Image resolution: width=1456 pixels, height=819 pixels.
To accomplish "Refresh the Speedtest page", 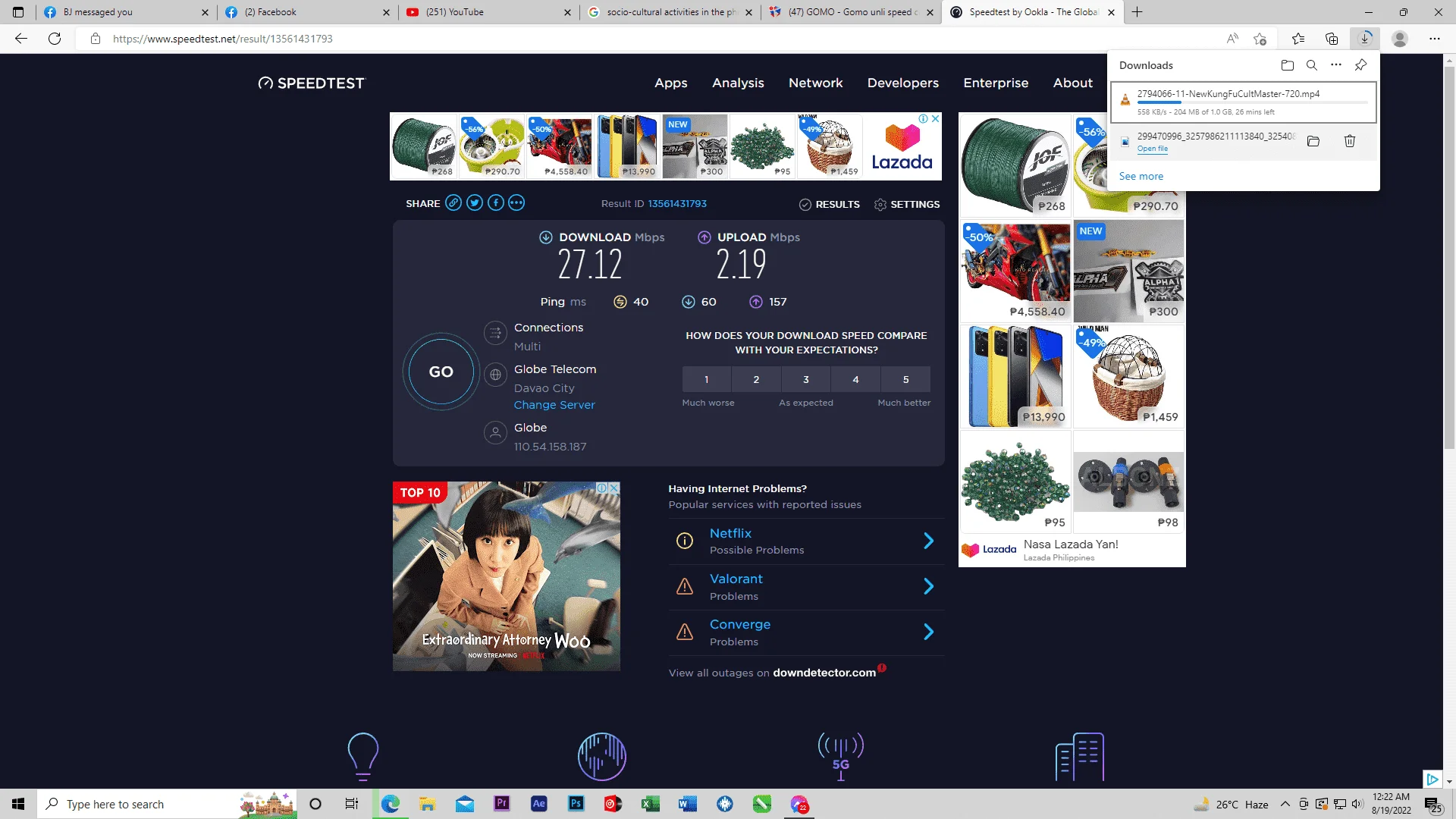I will click(55, 39).
